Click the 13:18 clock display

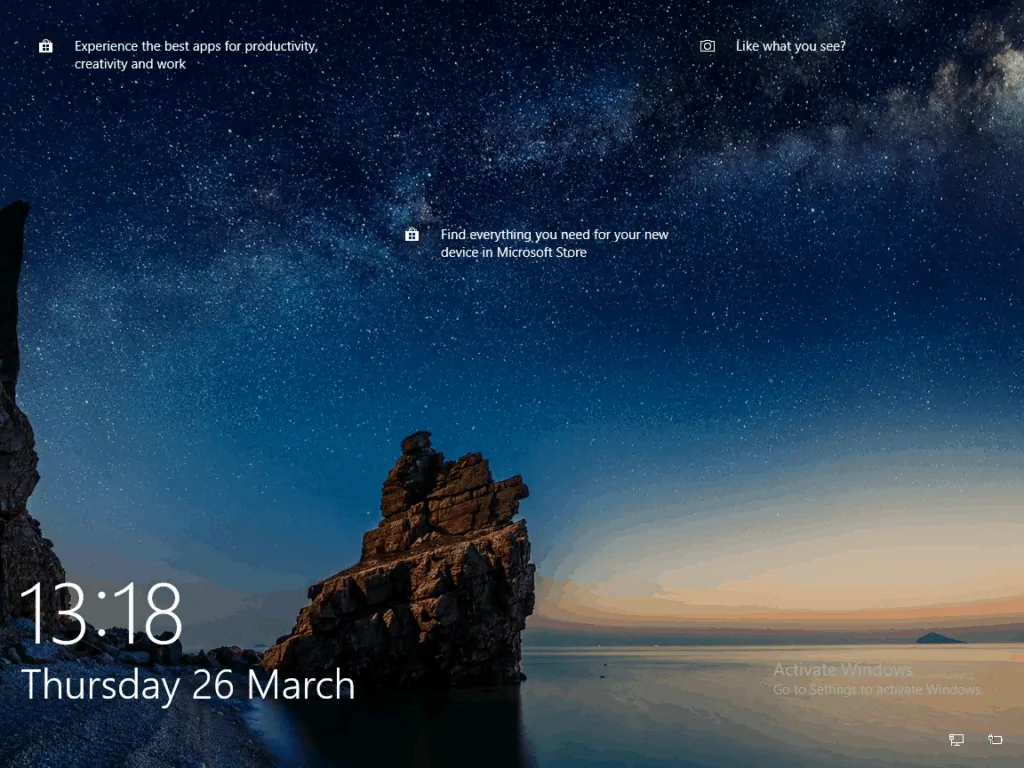[103, 612]
